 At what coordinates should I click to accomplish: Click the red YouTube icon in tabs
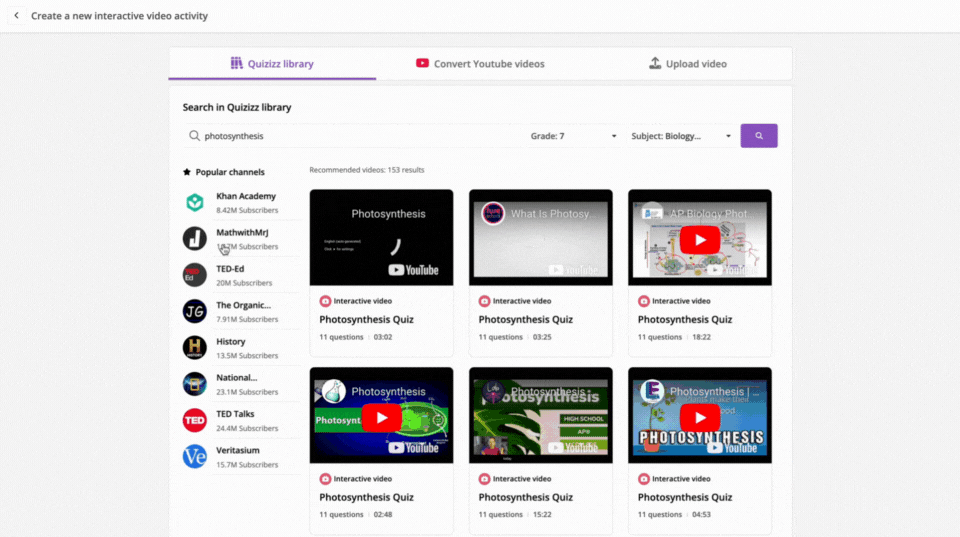coord(422,63)
